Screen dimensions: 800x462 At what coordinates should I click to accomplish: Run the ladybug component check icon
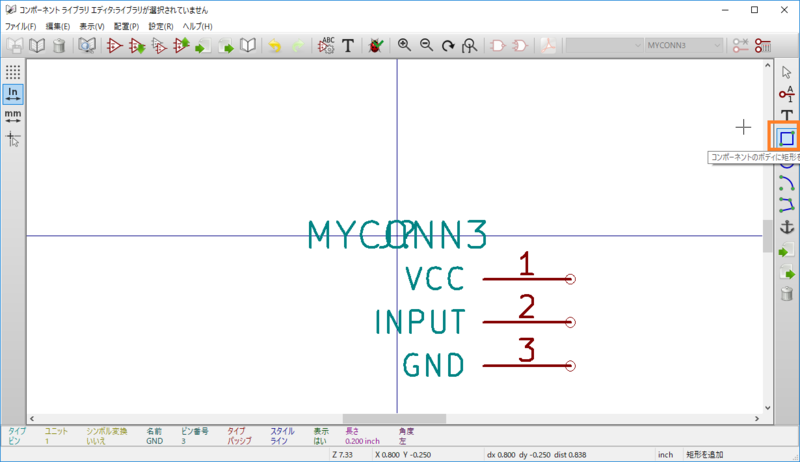click(376, 46)
